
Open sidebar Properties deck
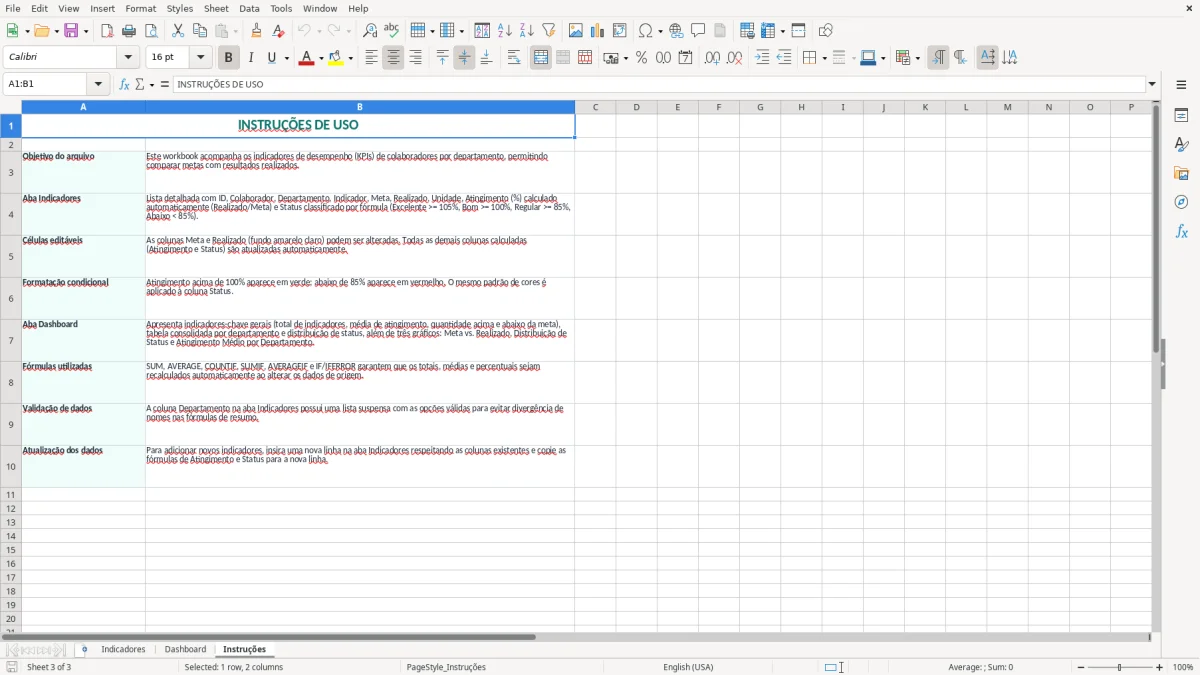[x=1181, y=115]
